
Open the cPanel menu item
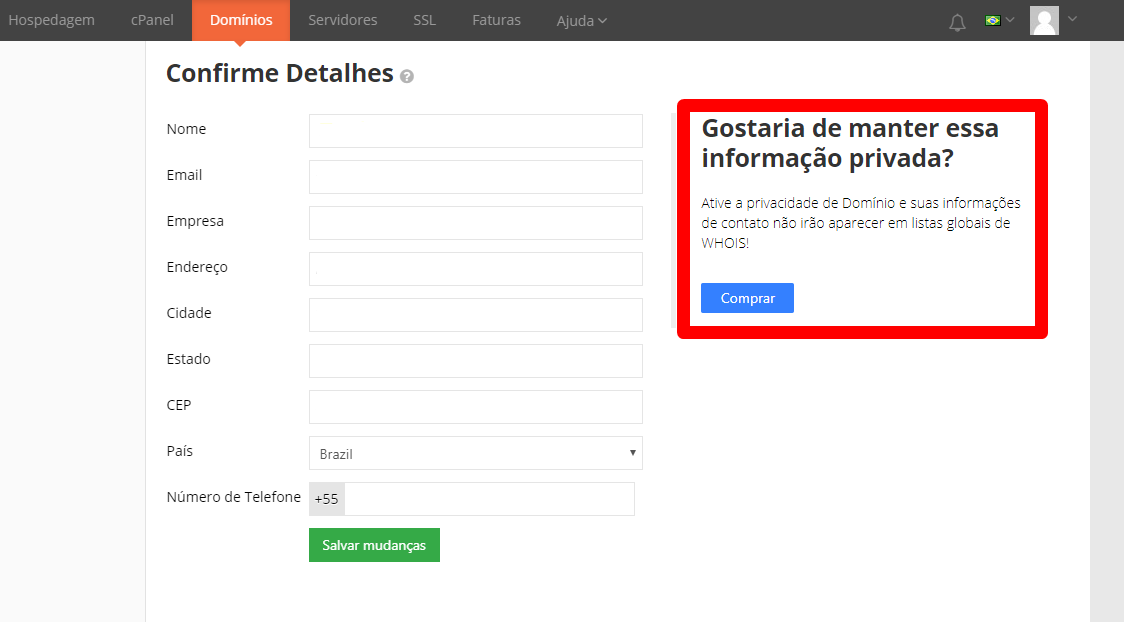[152, 20]
